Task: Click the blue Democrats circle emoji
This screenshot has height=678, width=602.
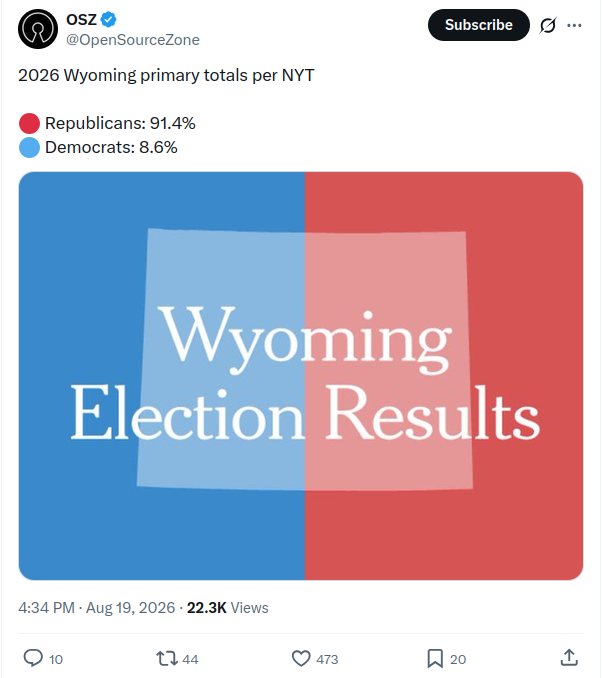Action: point(29,147)
